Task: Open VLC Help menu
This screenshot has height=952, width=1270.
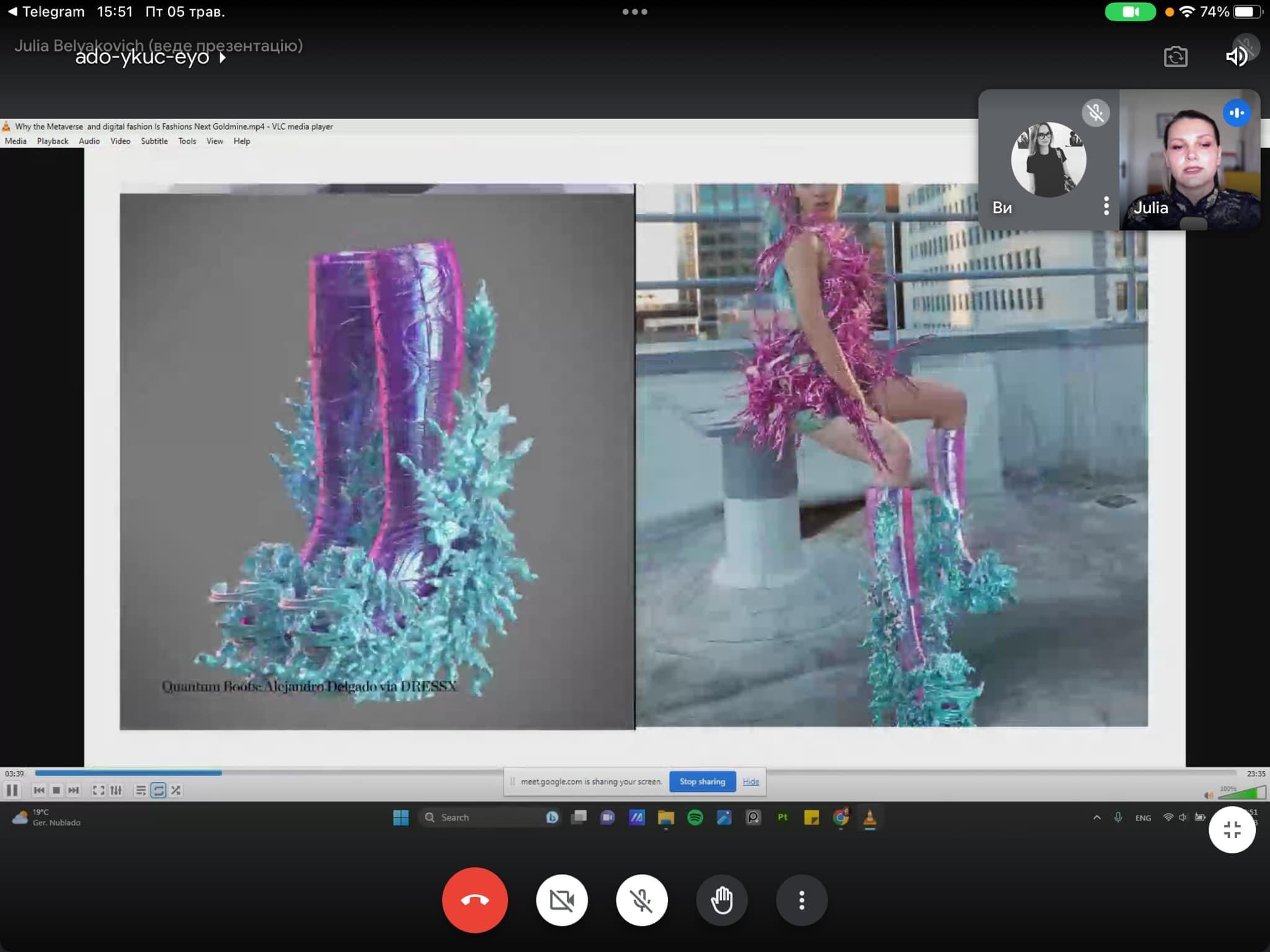Action: point(242,141)
